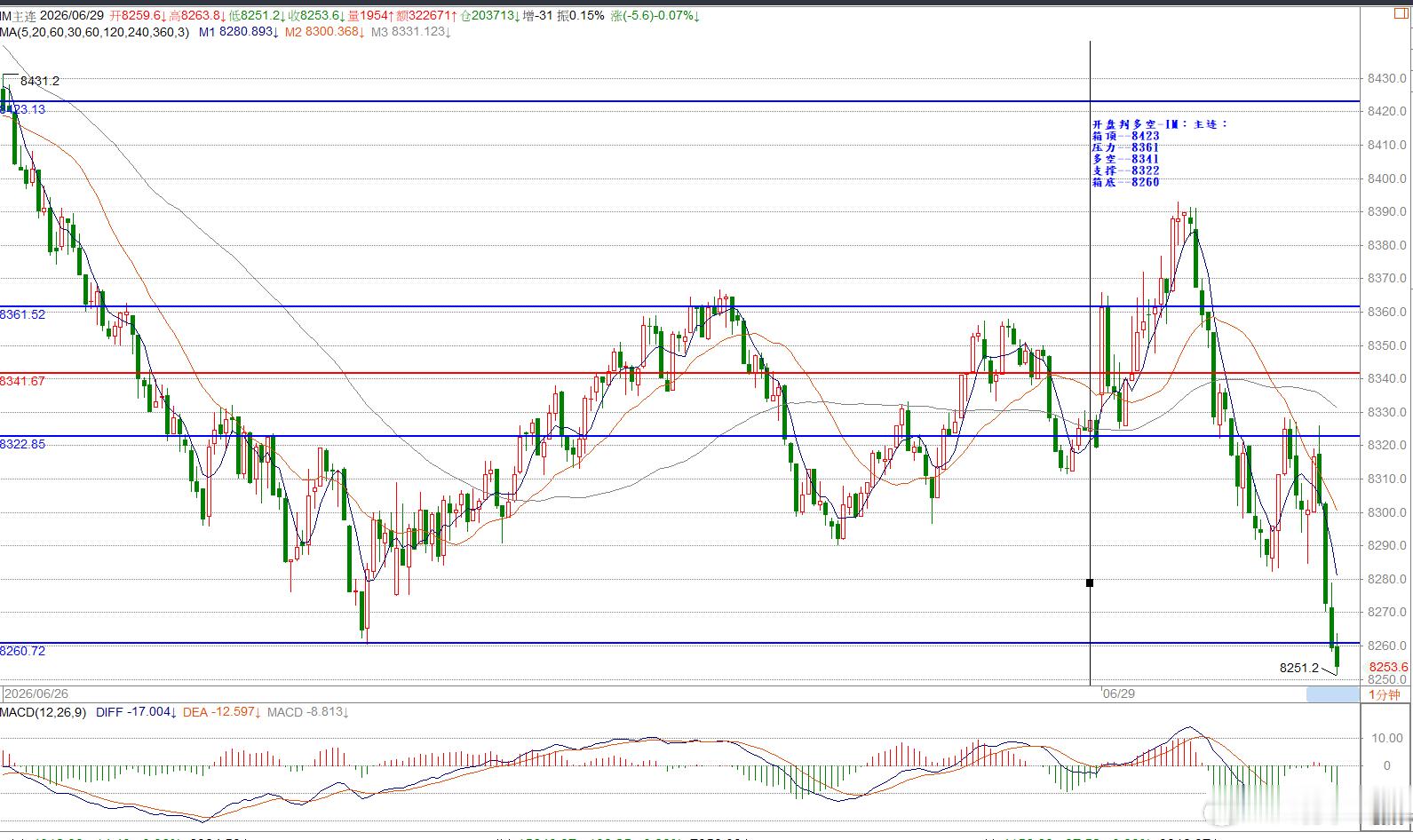1413x840 pixels.
Task: Click the black square handle on vertical line
Action: tap(1090, 583)
